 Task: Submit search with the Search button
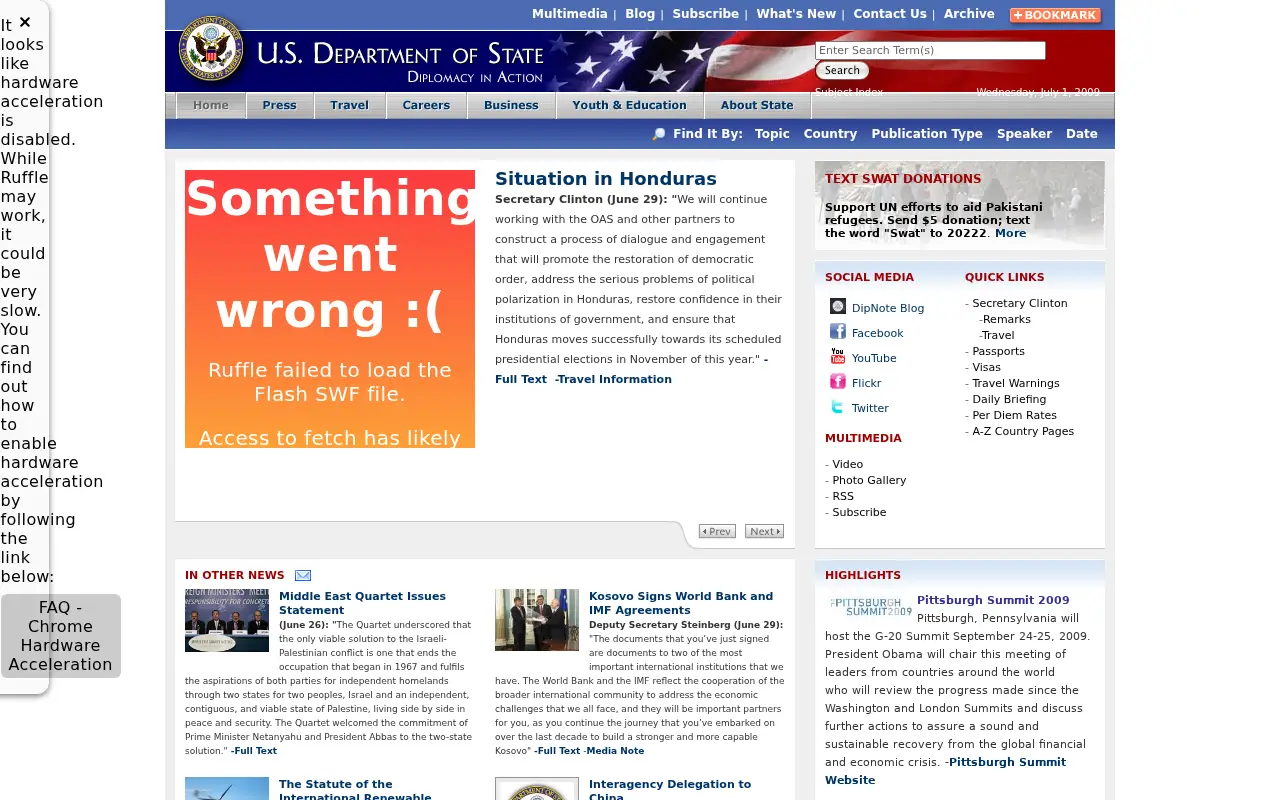[842, 70]
